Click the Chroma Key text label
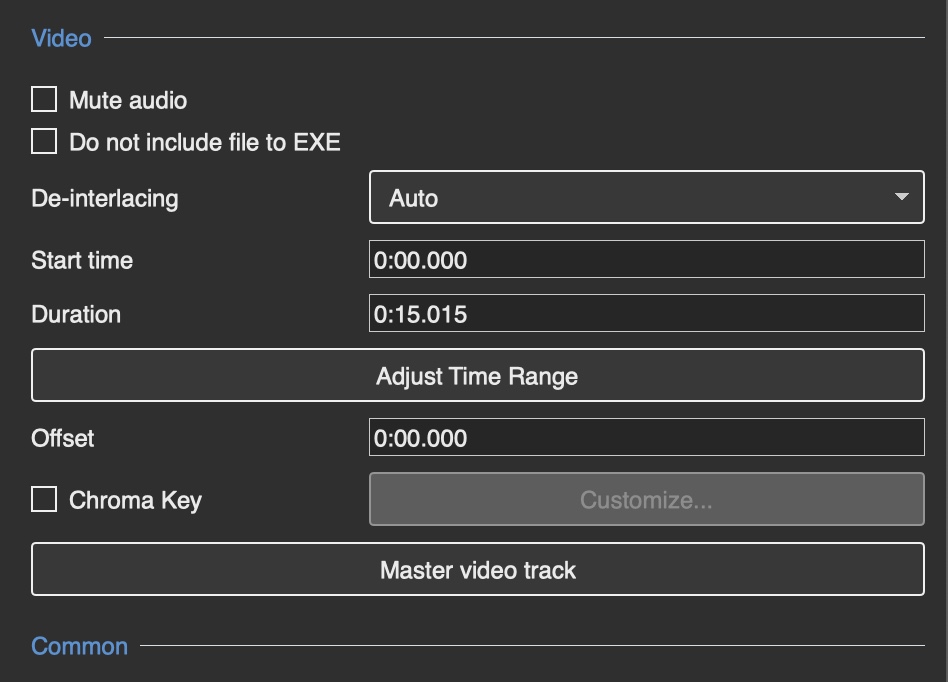The width and height of the screenshot is (948, 682). coord(135,501)
